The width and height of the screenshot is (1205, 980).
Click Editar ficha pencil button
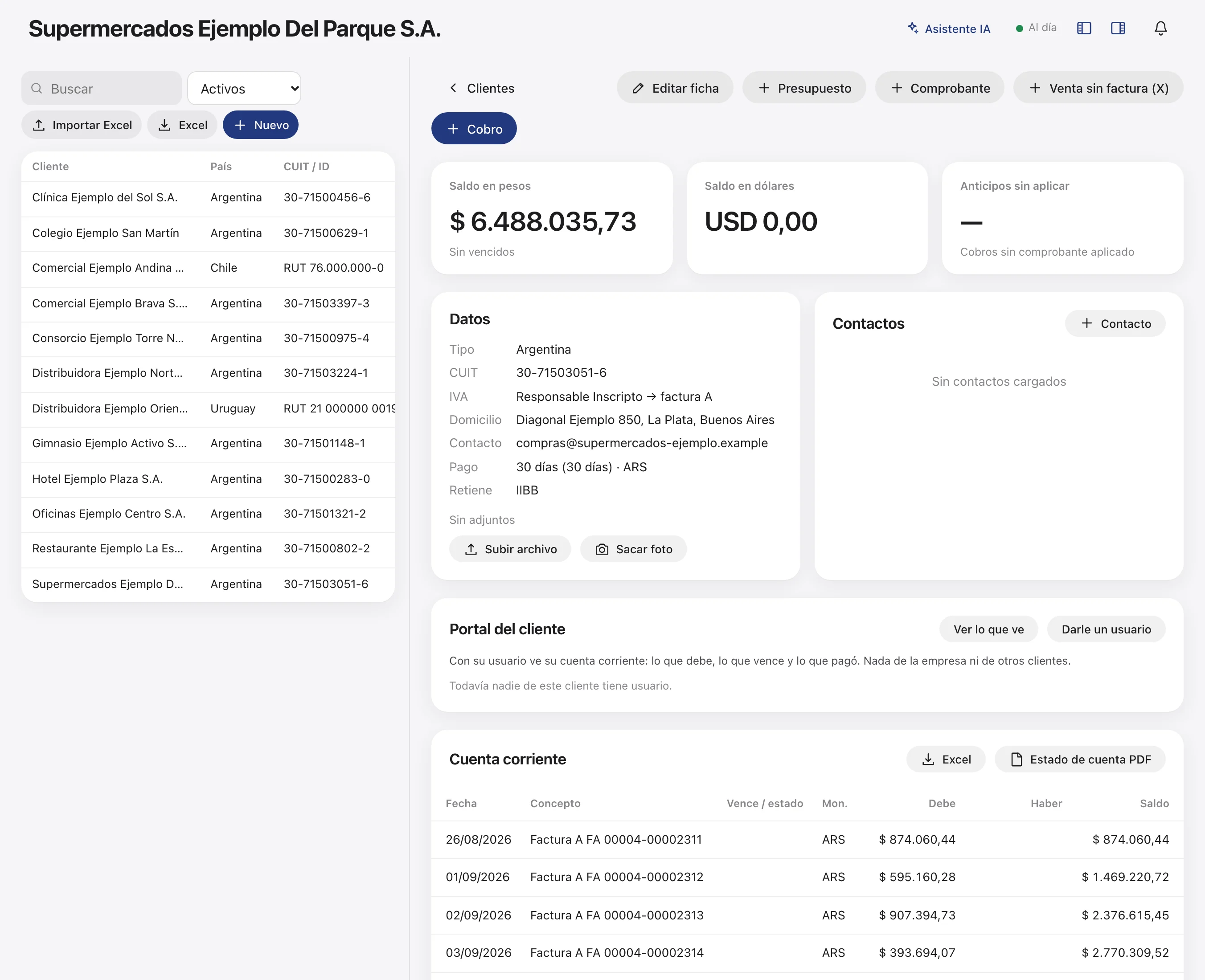(x=675, y=88)
